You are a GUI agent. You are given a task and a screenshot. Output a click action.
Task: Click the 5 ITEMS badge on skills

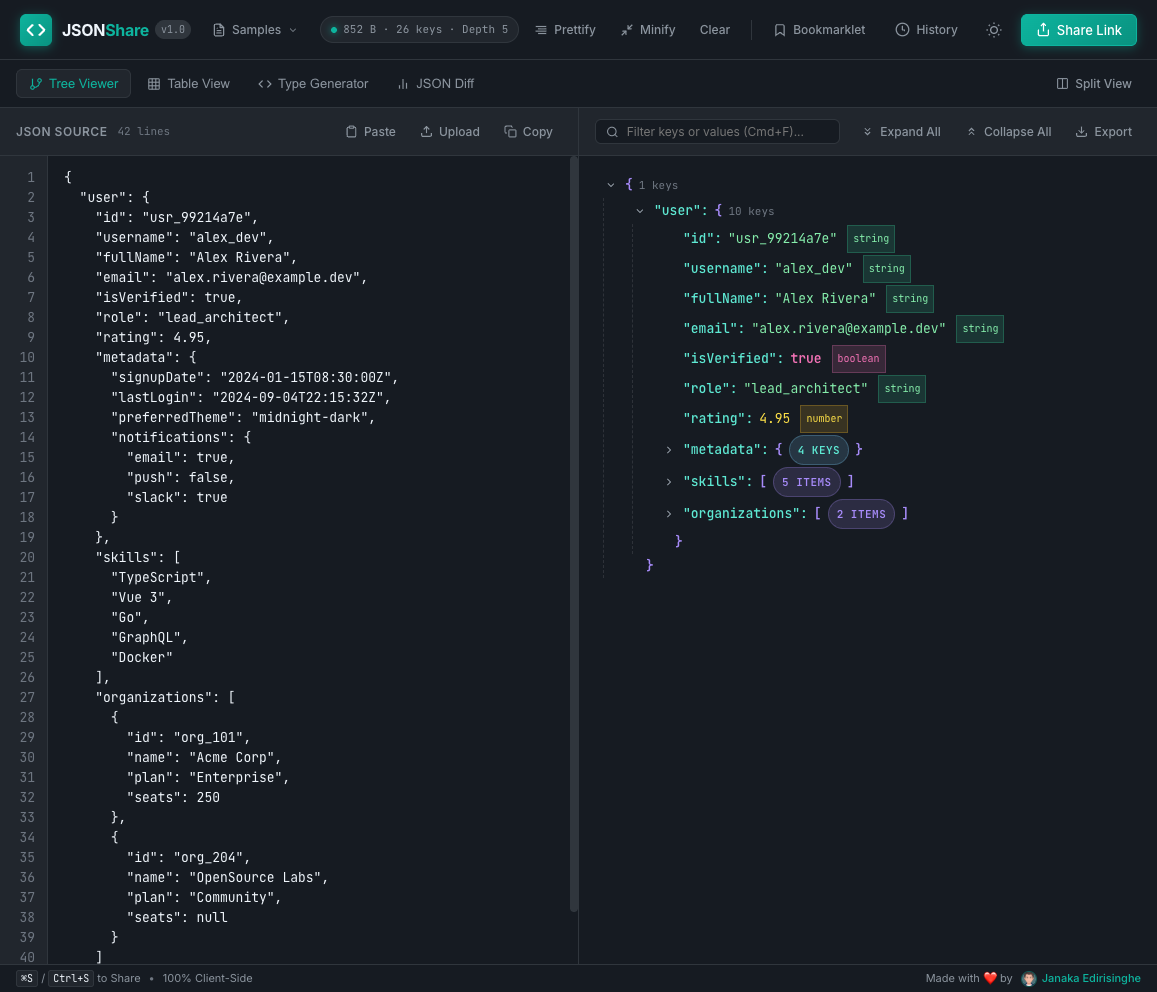pyautogui.click(x=807, y=481)
